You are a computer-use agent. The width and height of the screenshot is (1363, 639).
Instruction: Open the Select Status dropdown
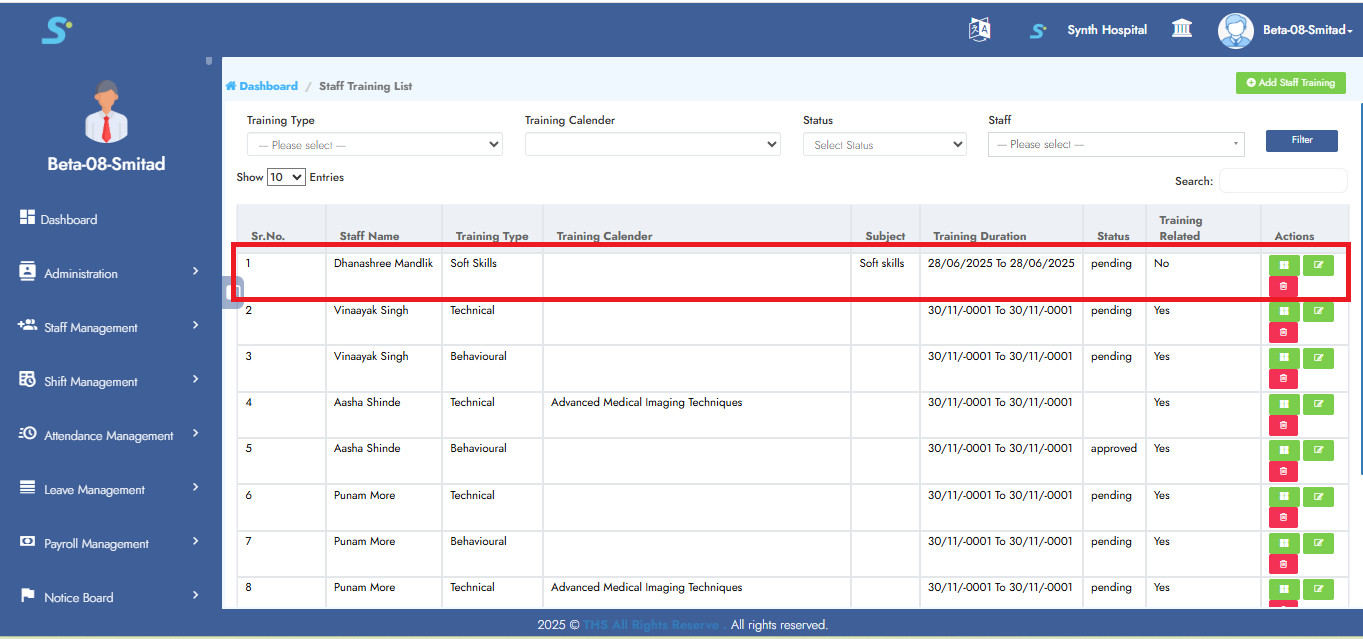point(884,145)
